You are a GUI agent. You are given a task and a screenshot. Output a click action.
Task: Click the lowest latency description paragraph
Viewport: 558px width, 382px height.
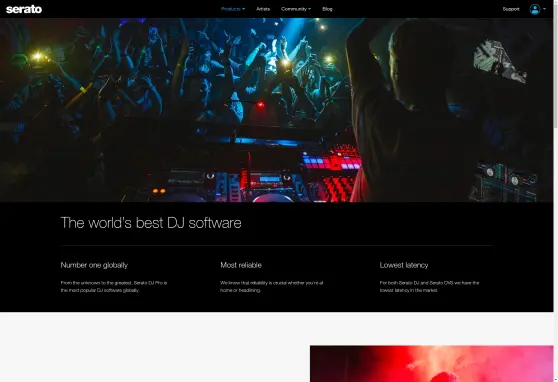click(x=429, y=287)
